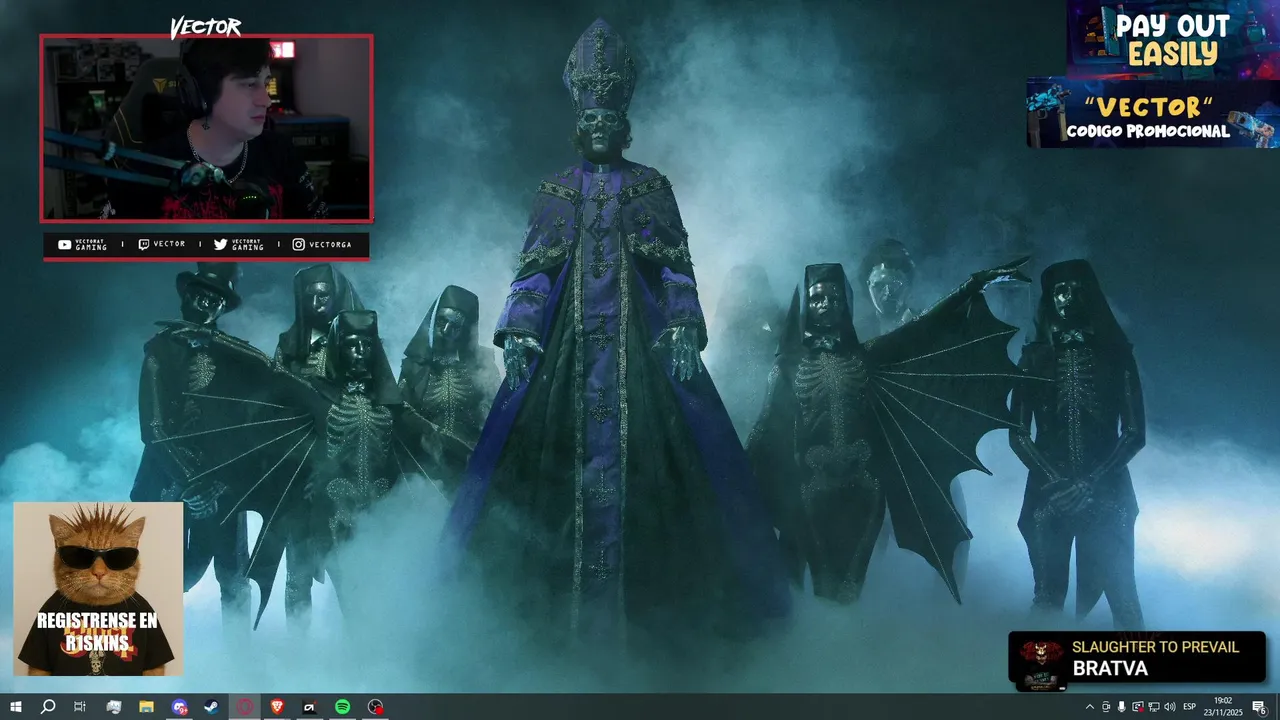Image resolution: width=1280 pixels, height=720 pixels.
Task: Switch to Opera GX browser in taskbar
Action: point(245,707)
